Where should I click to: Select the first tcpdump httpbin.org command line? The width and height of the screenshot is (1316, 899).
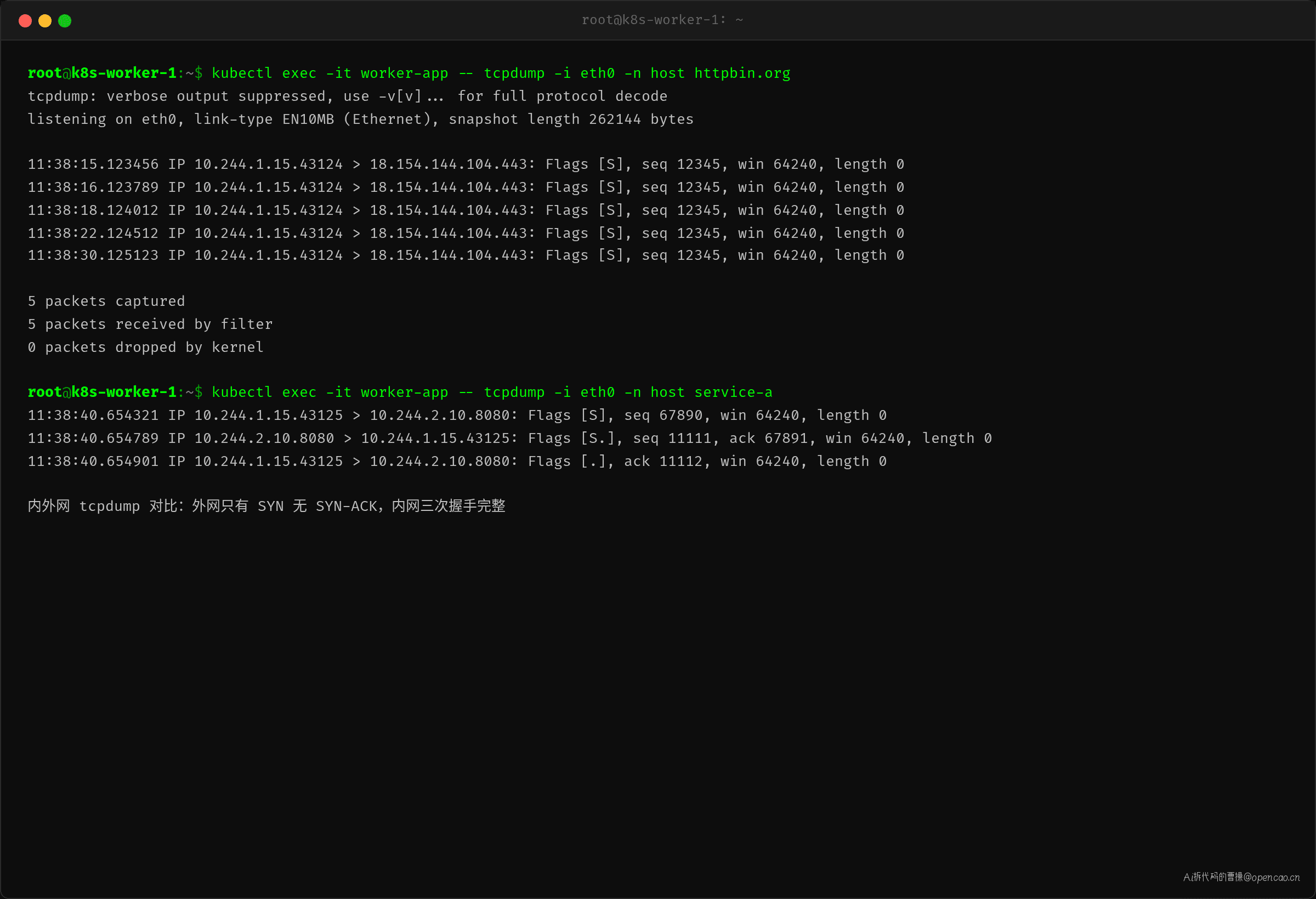pos(409,73)
